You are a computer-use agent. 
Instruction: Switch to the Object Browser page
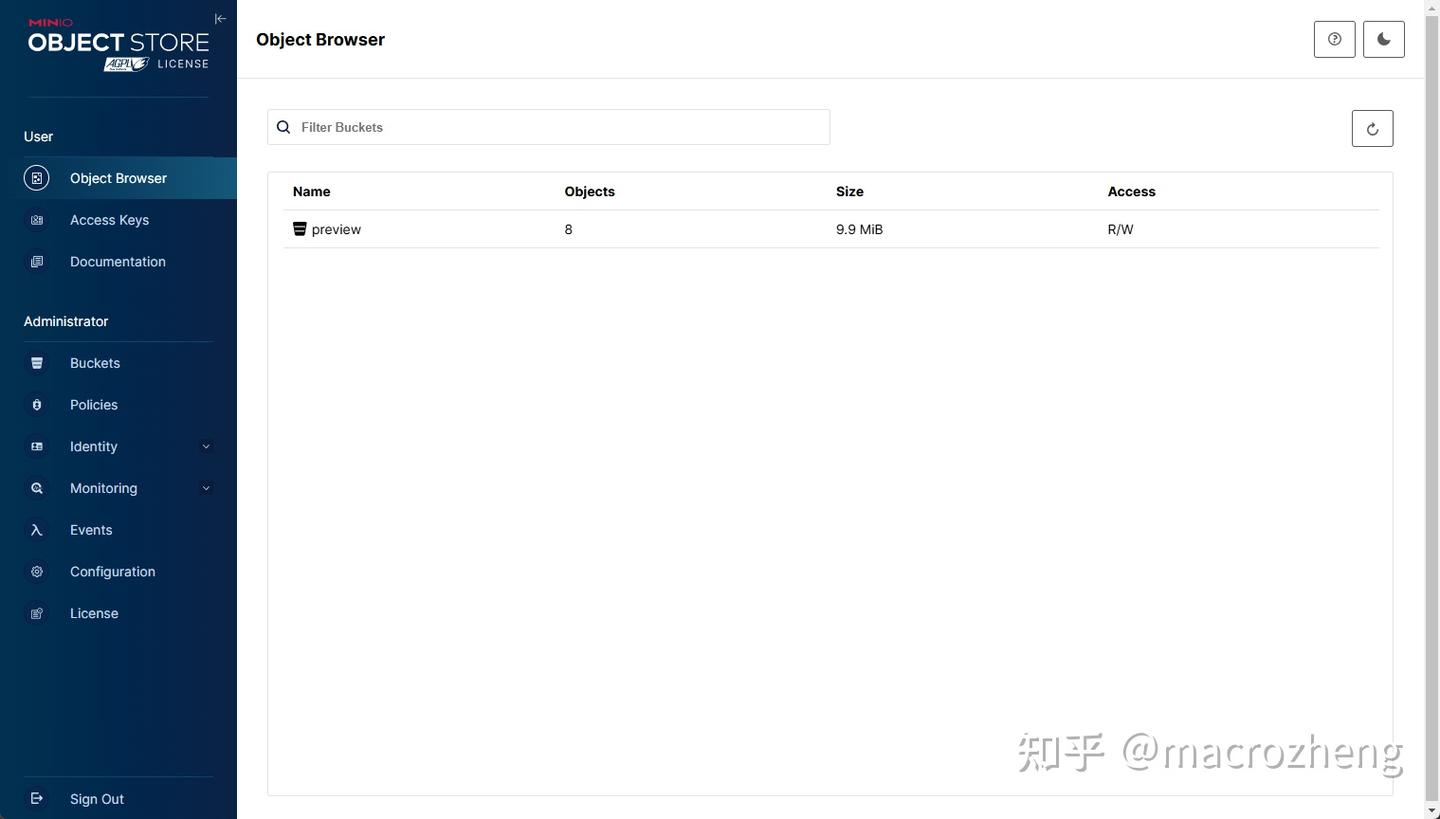[118, 177]
